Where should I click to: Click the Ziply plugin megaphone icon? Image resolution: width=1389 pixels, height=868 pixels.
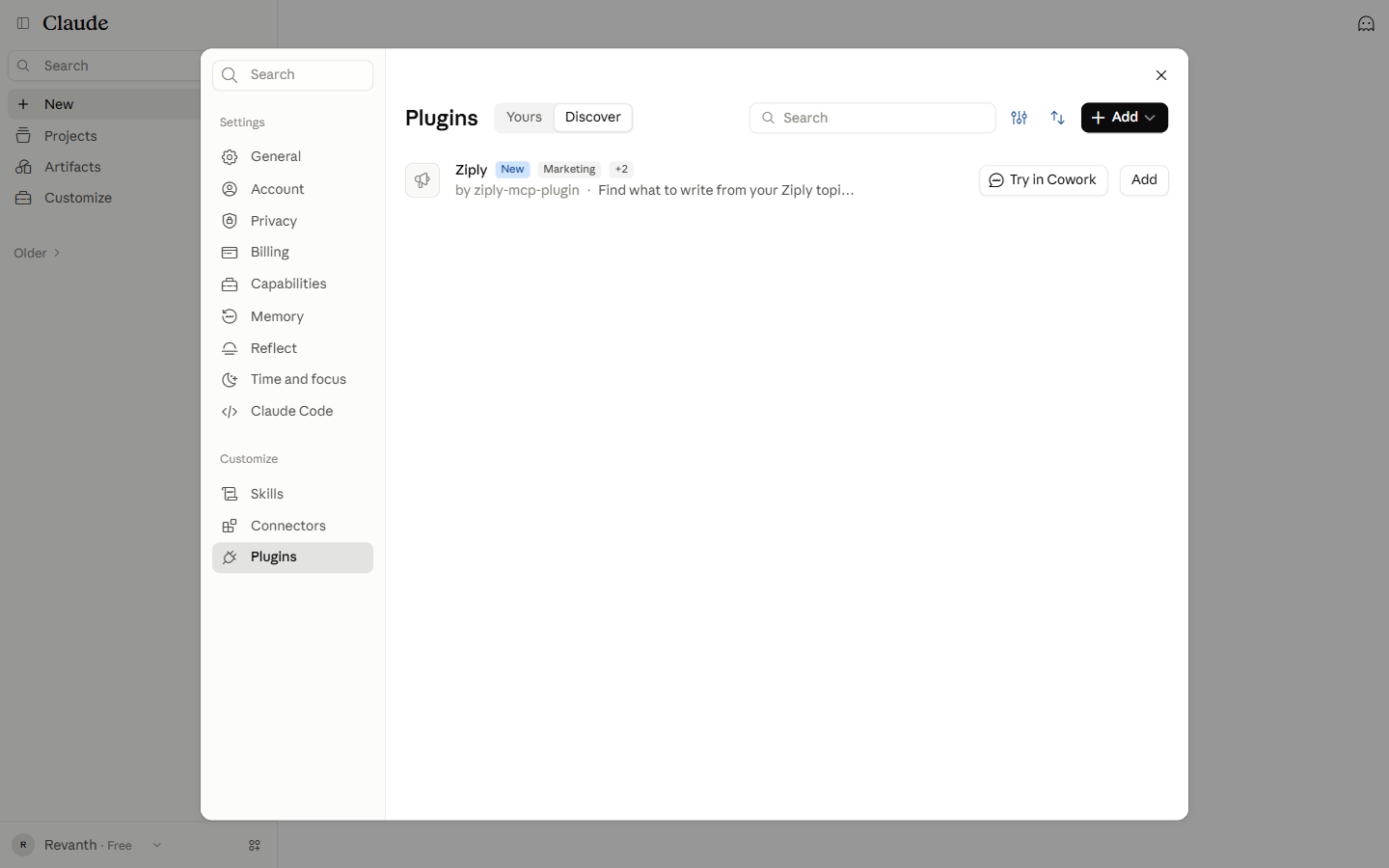coord(422,180)
